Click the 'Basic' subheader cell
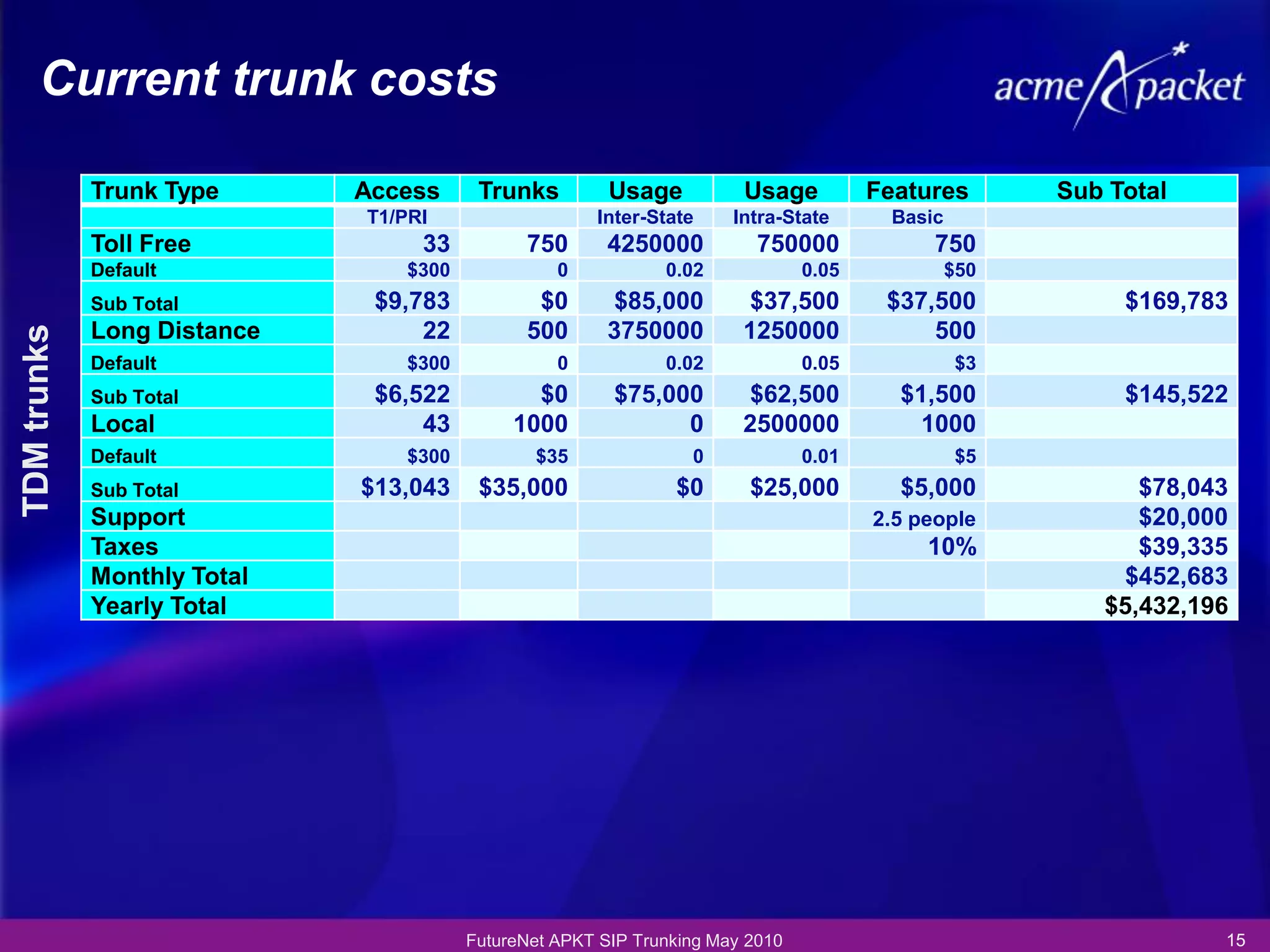Viewport: 1270px width, 952px height. [x=917, y=217]
